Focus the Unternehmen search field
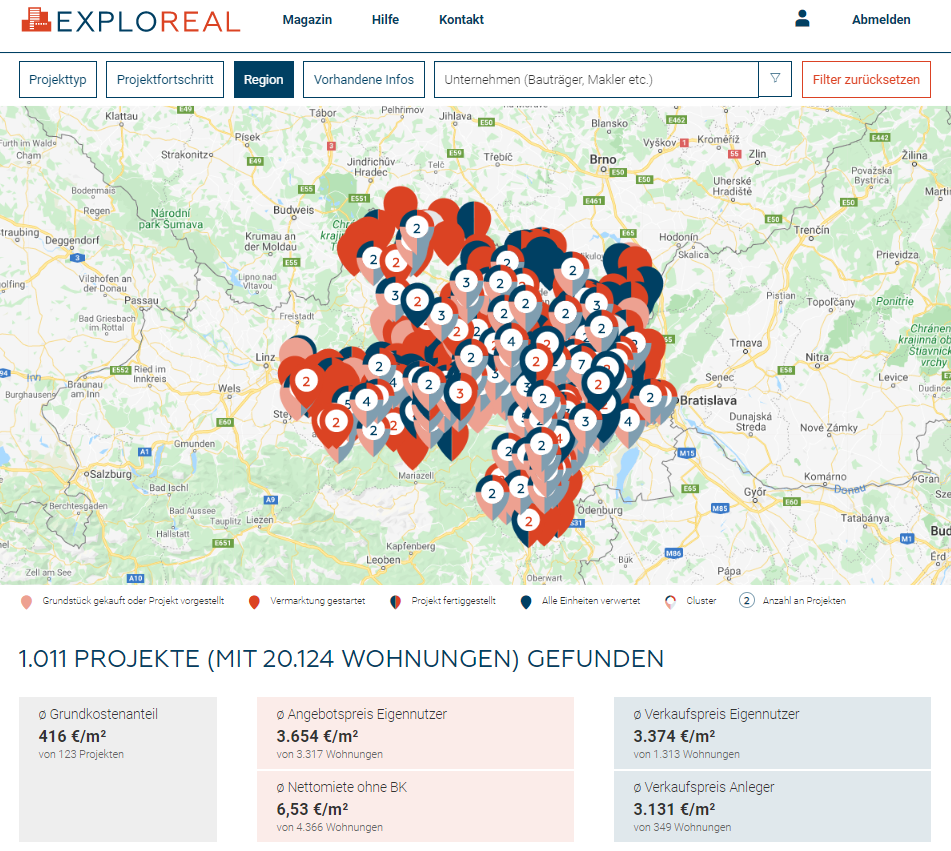 pyautogui.click(x=596, y=80)
